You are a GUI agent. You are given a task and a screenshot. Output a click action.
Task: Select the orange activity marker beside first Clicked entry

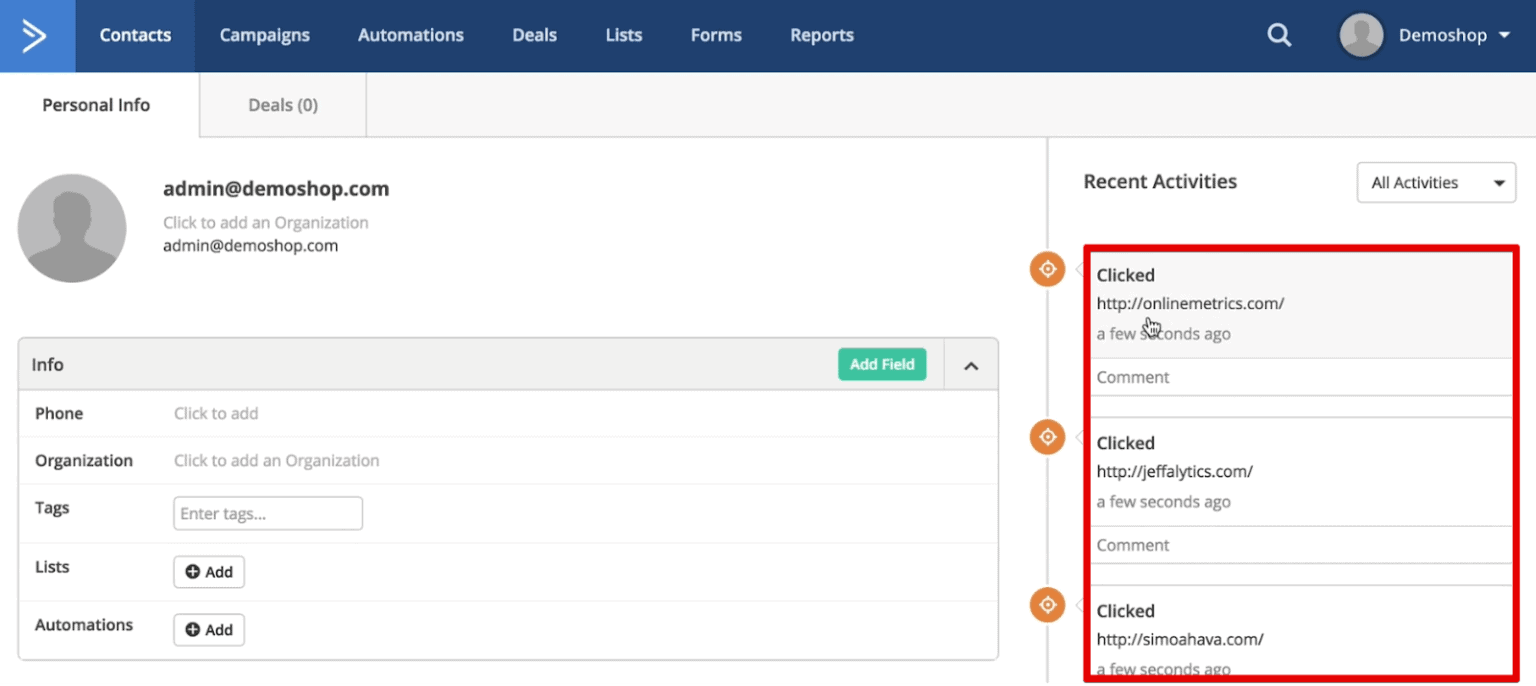point(1047,268)
